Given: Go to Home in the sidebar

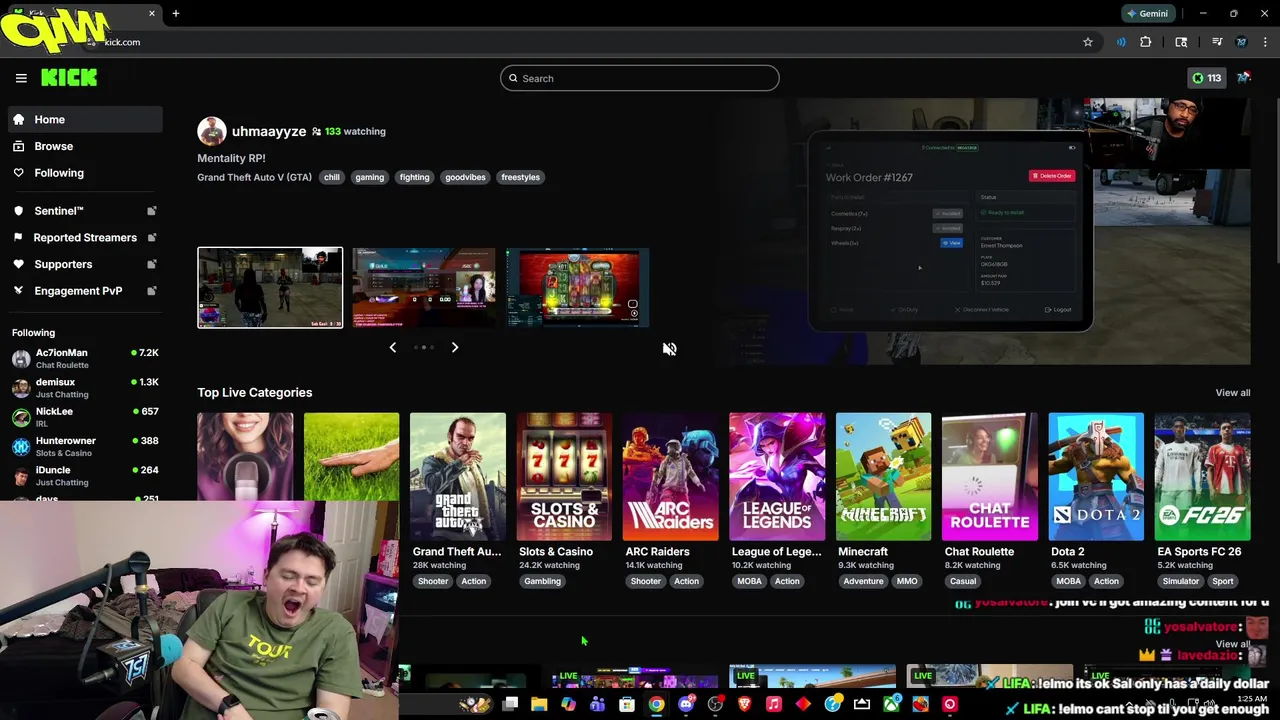Looking at the screenshot, I should click(x=85, y=119).
